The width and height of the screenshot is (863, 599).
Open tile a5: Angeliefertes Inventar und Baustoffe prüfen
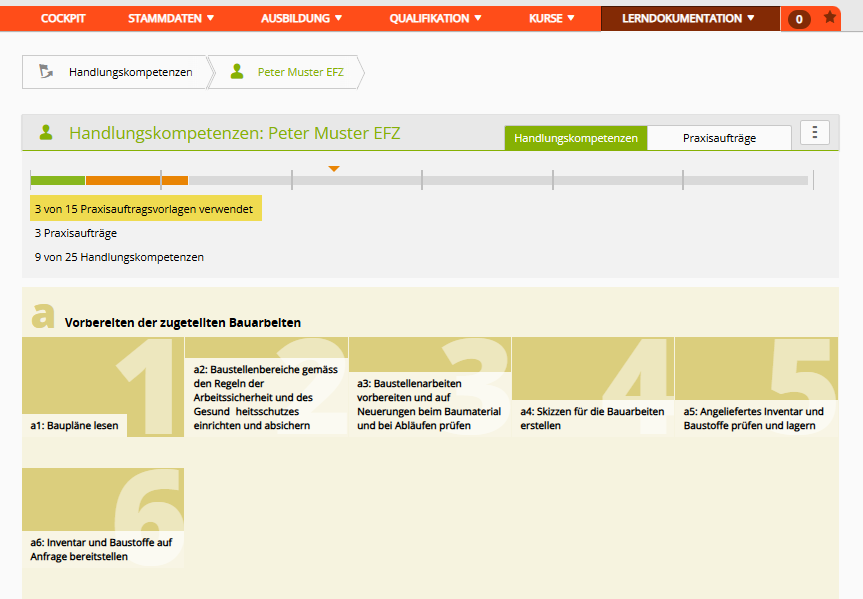pyautogui.click(x=756, y=387)
